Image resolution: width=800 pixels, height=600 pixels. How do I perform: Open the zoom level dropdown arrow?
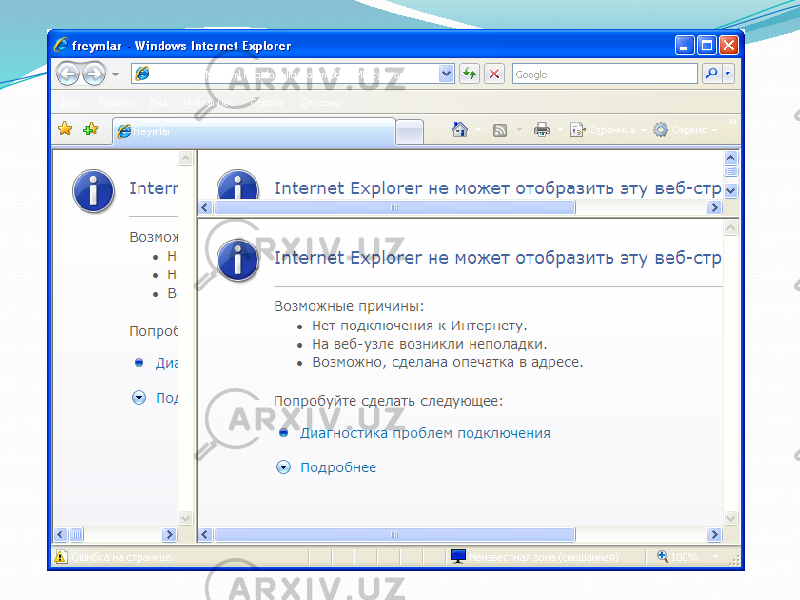[715, 556]
